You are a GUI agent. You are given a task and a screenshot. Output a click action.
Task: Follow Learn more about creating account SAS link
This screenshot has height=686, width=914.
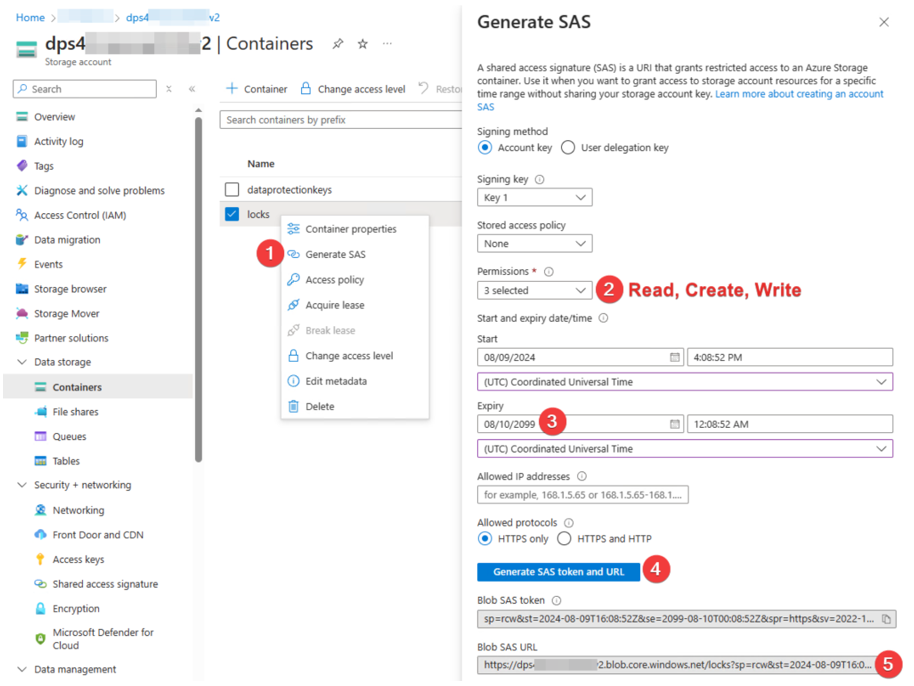coord(799,94)
